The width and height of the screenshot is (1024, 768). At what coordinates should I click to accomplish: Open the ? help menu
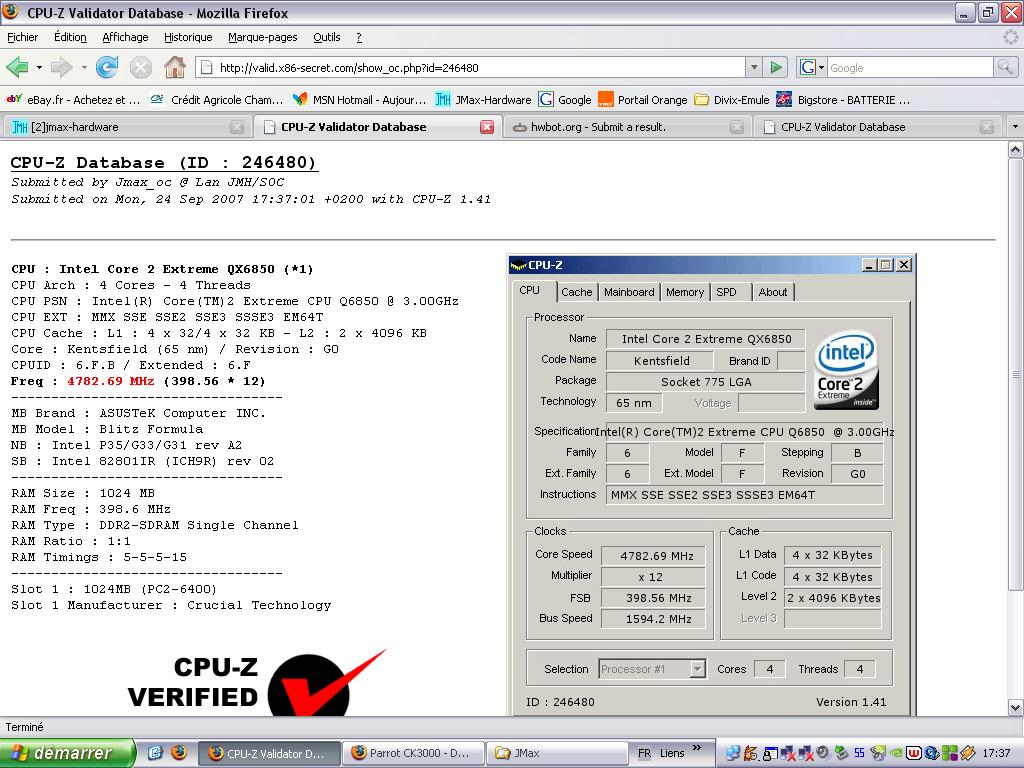[x=359, y=37]
